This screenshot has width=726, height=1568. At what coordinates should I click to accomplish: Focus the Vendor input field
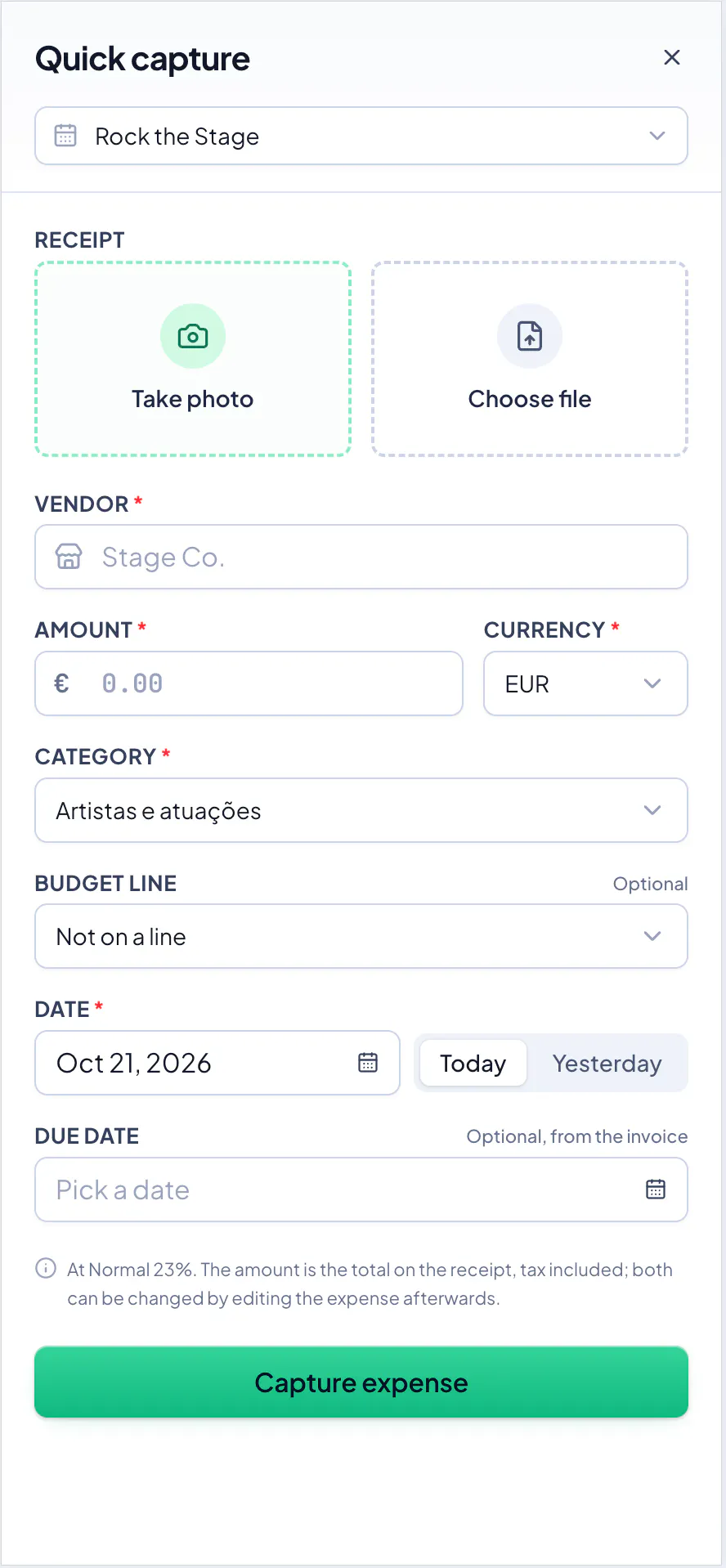pyautogui.click(x=361, y=557)
